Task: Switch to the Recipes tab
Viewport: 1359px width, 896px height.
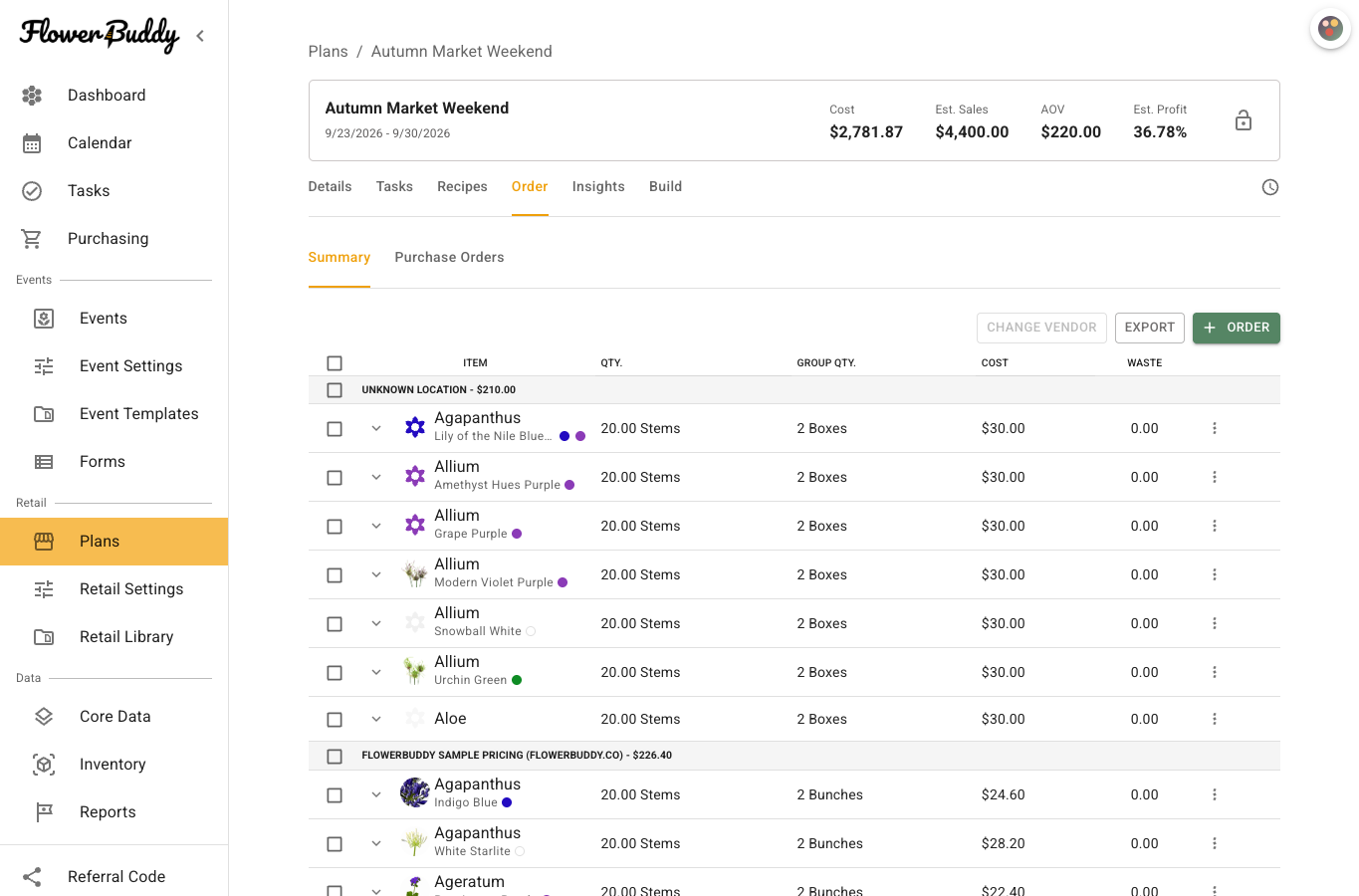Action: point(462,186)
